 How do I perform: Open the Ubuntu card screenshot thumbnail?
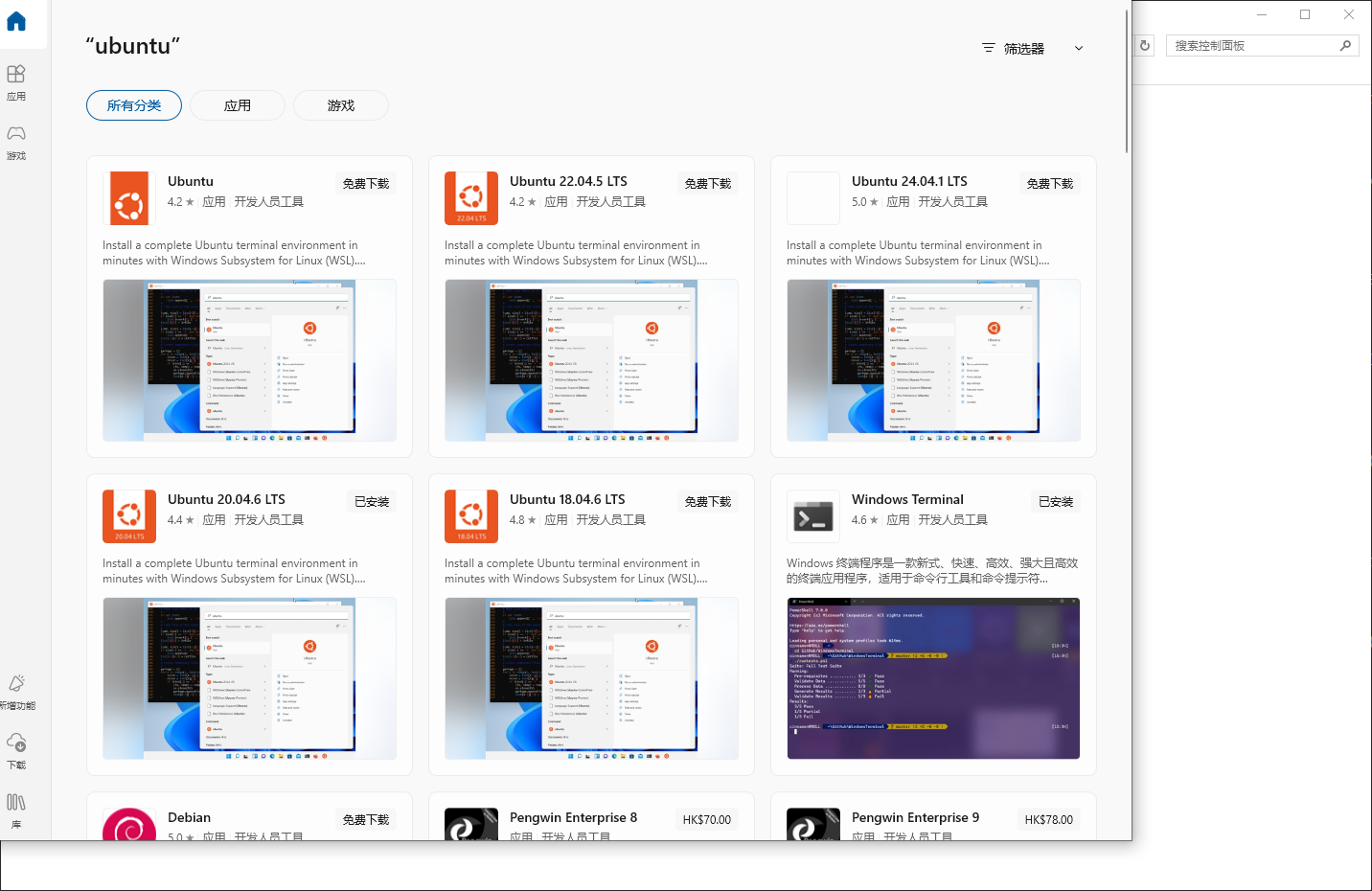[249, 360]
